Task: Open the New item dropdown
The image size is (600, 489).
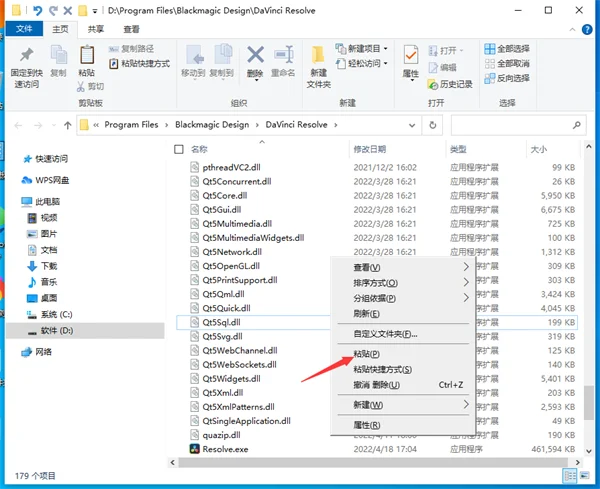Action: click(386, 49)
